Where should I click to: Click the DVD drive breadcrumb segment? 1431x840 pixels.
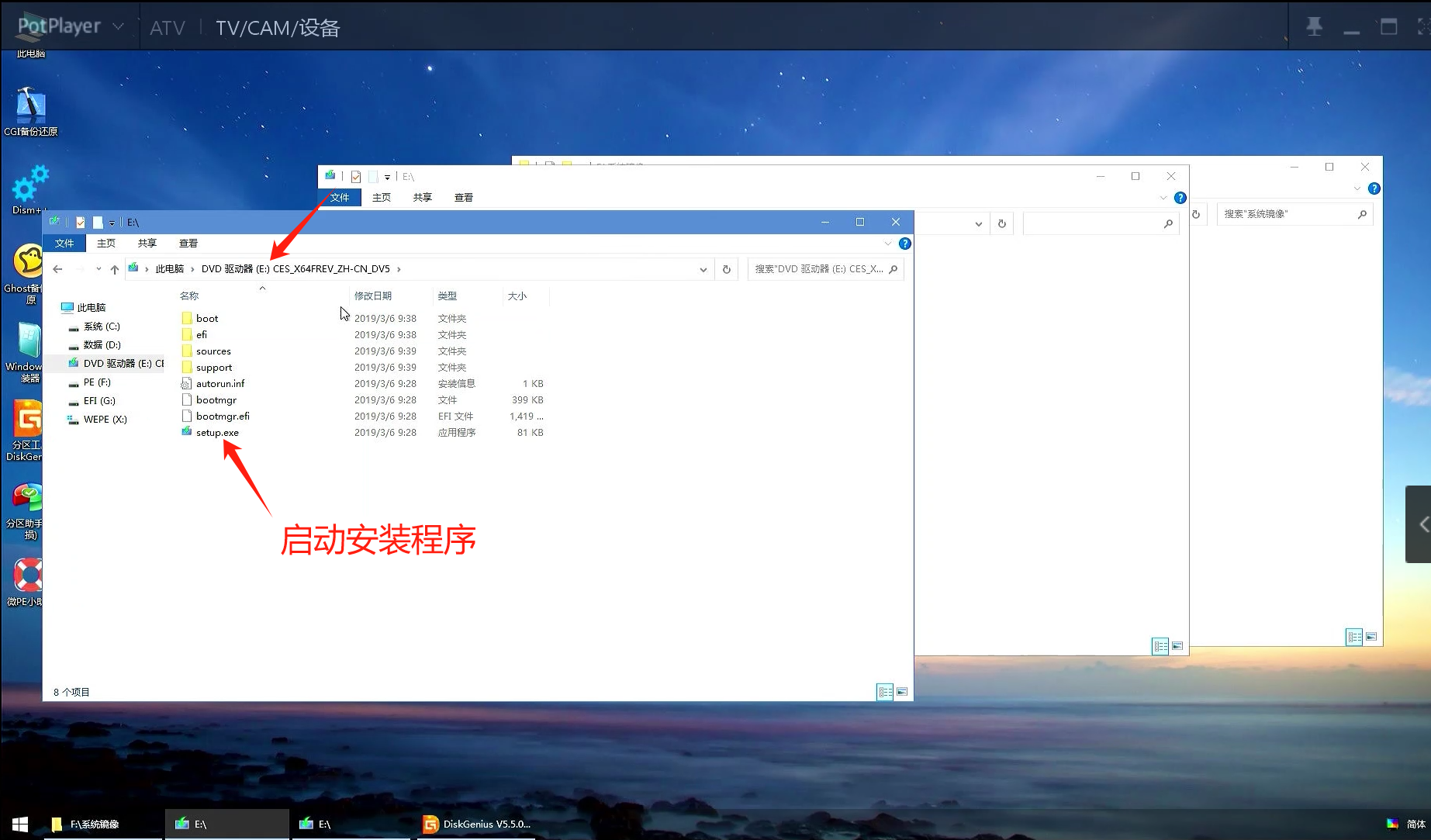click(296, 269)
